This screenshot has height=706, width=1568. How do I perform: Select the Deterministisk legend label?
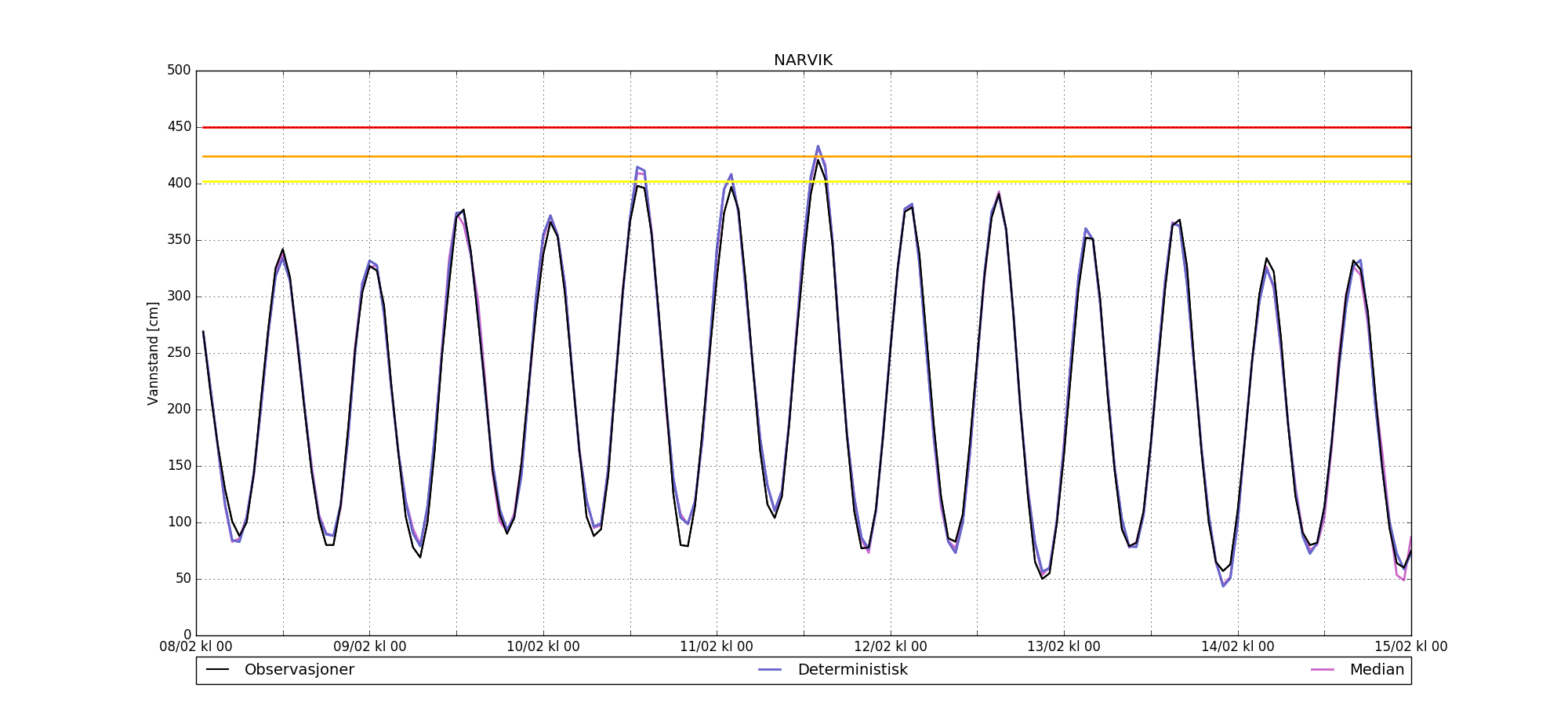pos(852,670)
